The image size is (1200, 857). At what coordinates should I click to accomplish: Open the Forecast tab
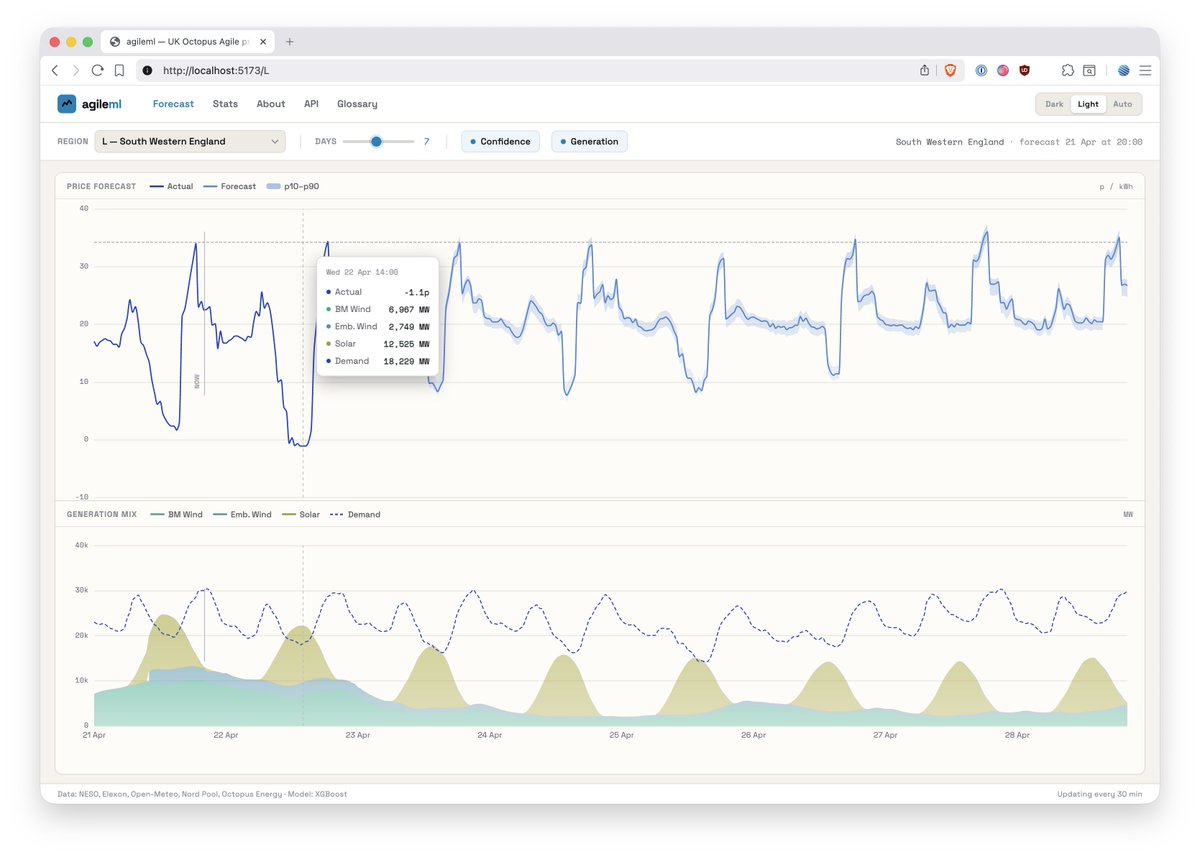pyautogui.click(x=174, y=104)
